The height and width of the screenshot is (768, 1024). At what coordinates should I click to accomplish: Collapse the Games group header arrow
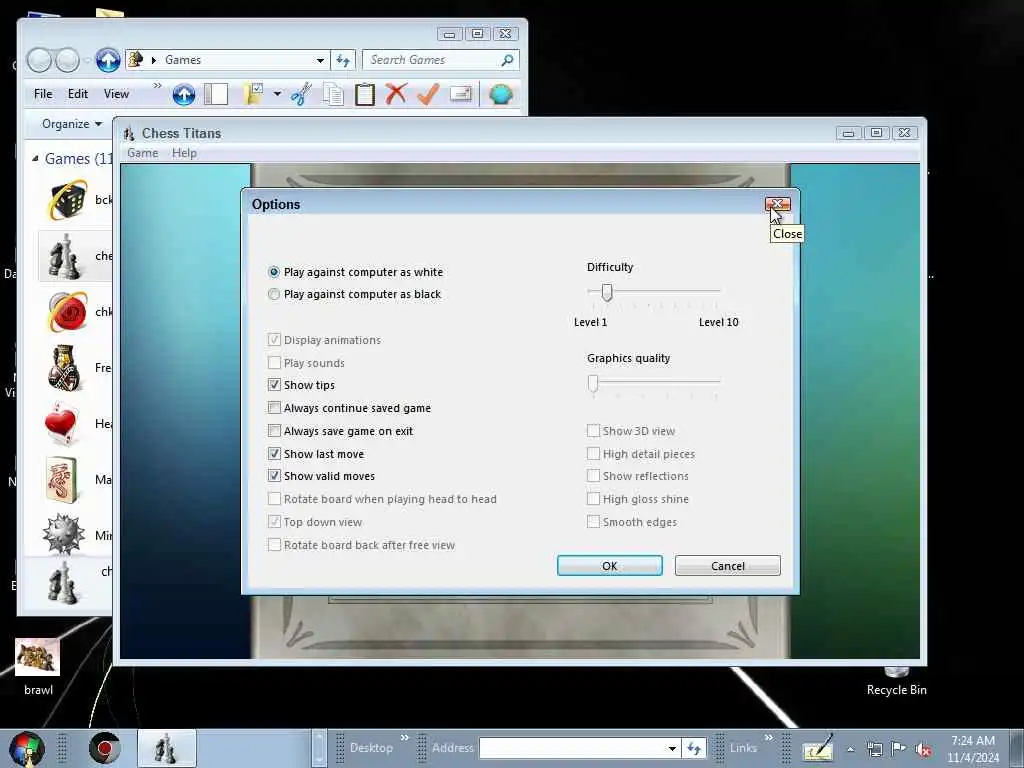click(35, 159)
